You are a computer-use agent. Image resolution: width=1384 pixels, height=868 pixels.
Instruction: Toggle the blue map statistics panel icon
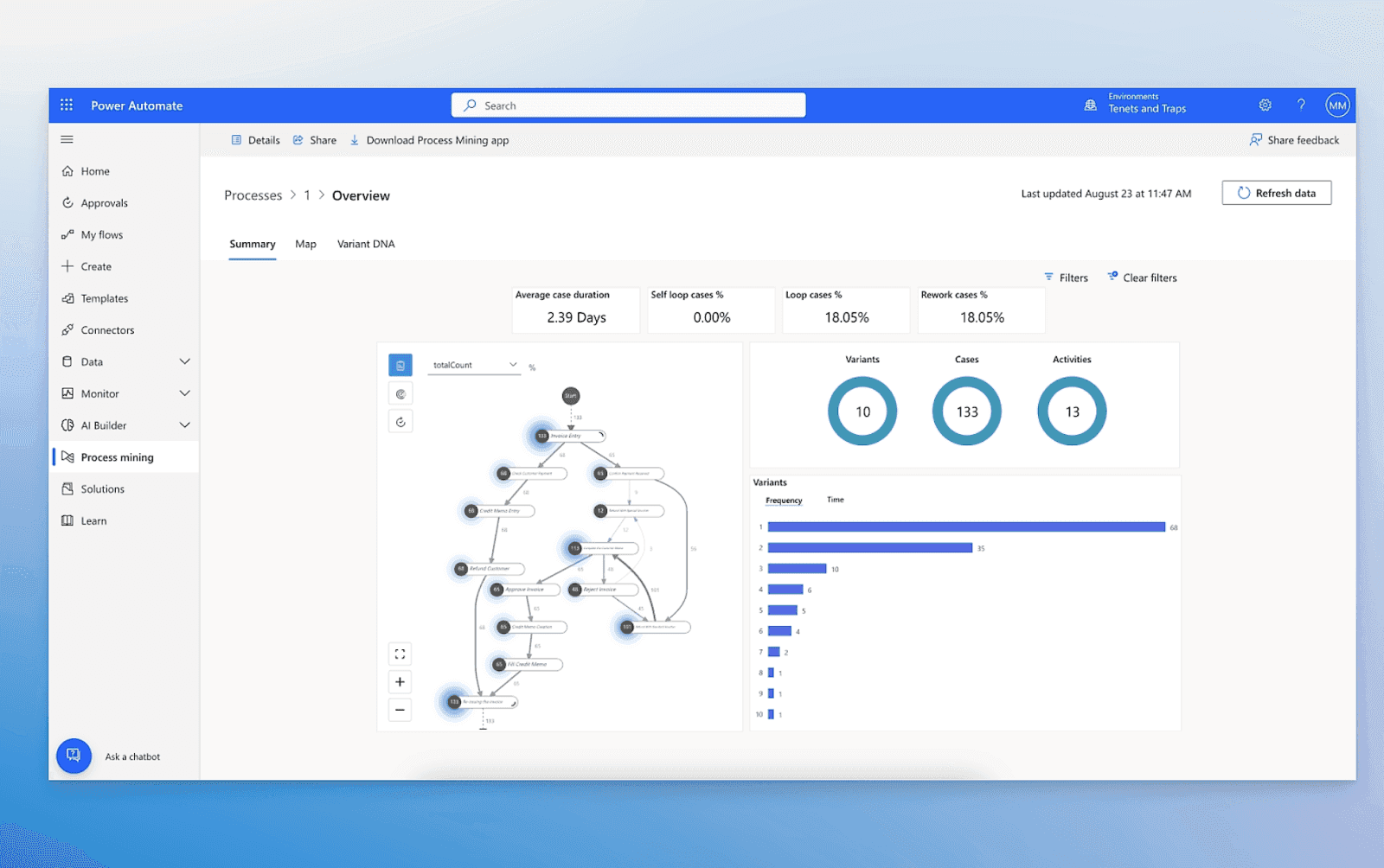400,364
